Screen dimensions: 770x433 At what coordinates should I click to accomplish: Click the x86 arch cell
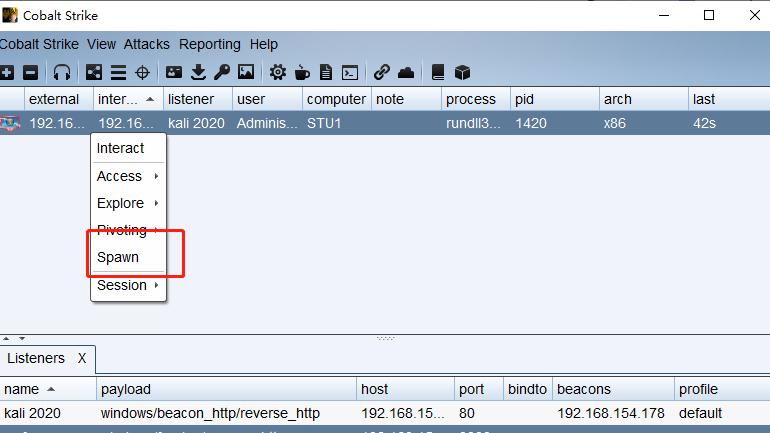pos(644,123)
